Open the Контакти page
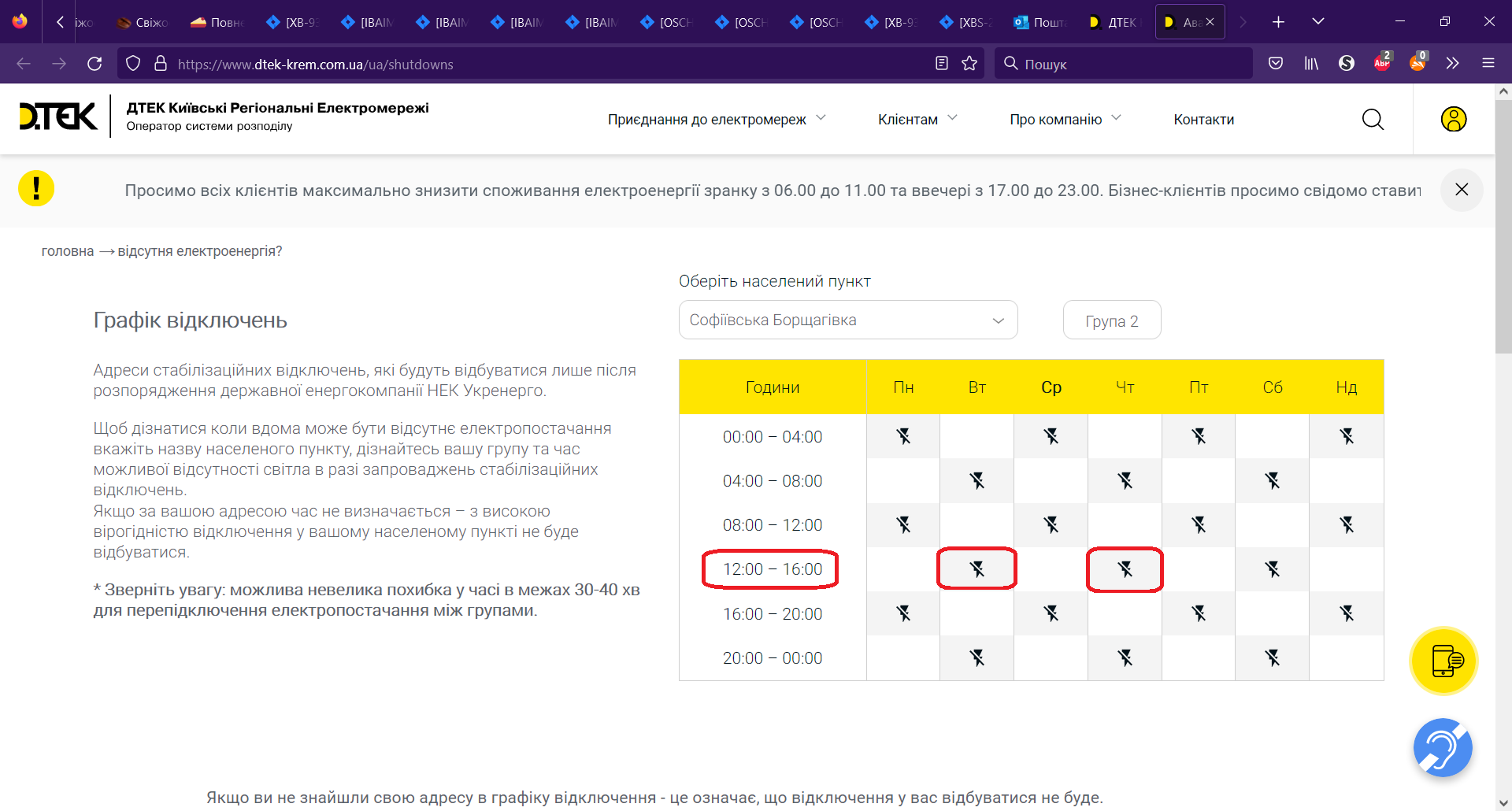 [1203, 120]
